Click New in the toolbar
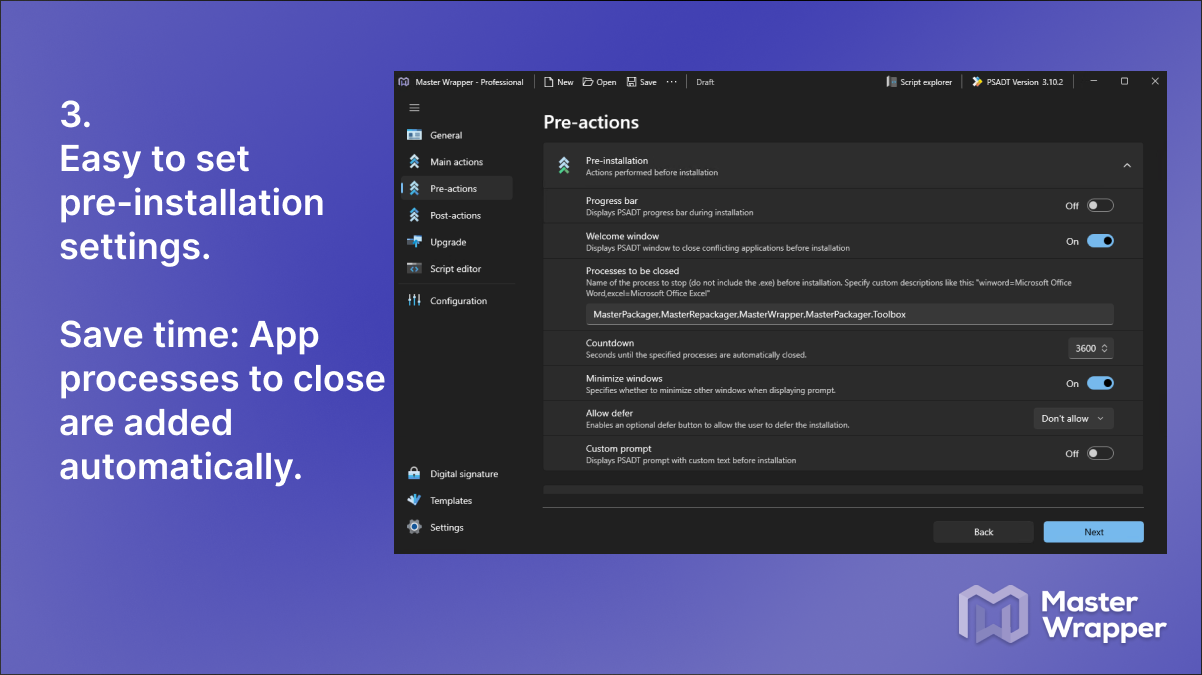 pos(559,82)
